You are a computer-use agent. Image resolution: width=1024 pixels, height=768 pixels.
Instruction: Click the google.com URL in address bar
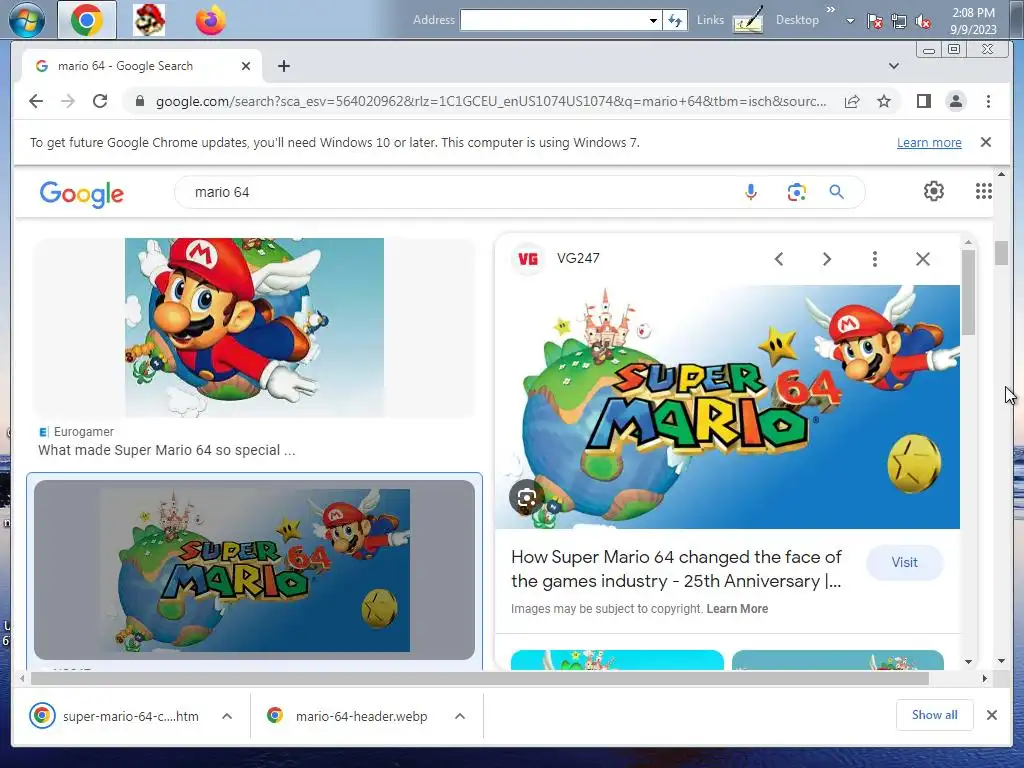point(491,101)
